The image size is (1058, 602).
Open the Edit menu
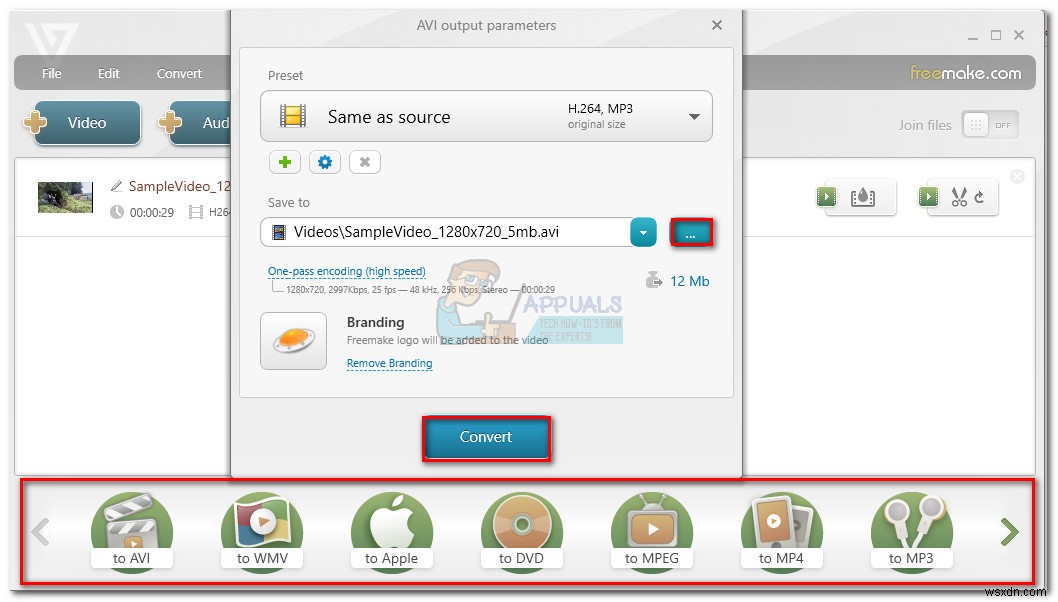click(109, 74)
